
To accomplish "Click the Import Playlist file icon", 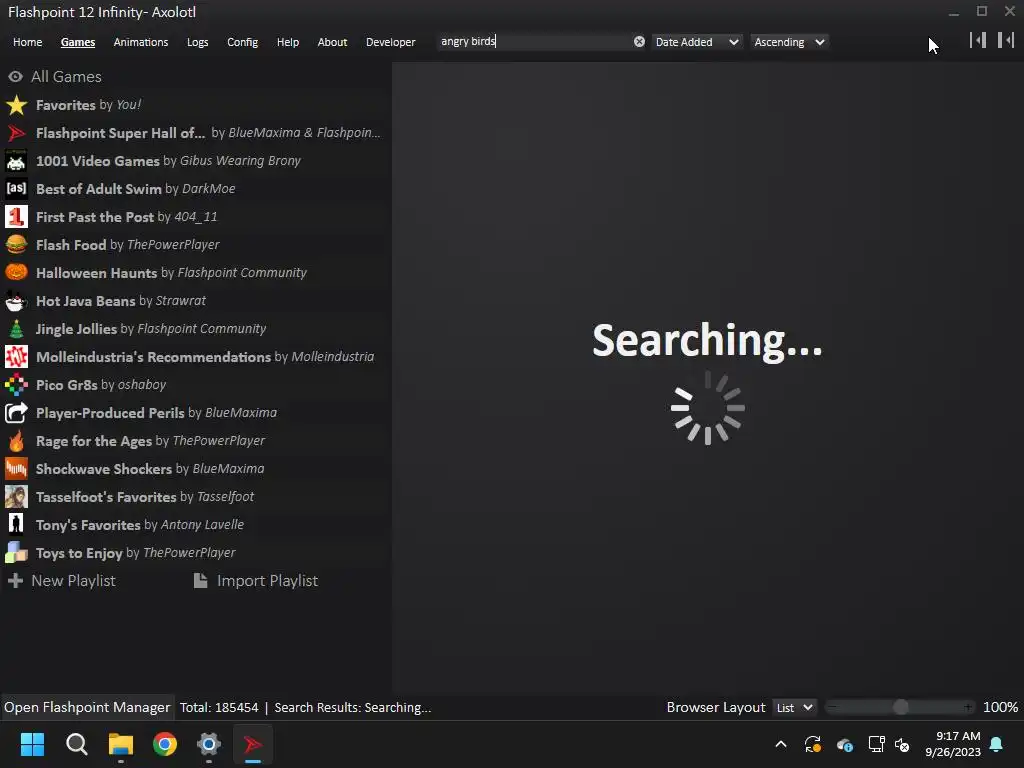I will click(x=200, y=581).
